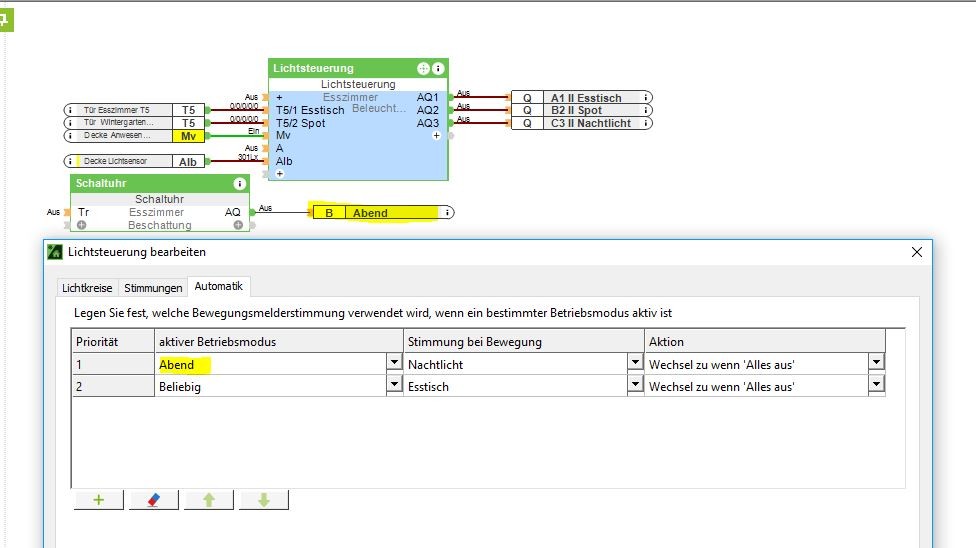Switch to the Lichtkreise tab
The height and width of the screenshot is (548, 976).
[x=87, y=288]
